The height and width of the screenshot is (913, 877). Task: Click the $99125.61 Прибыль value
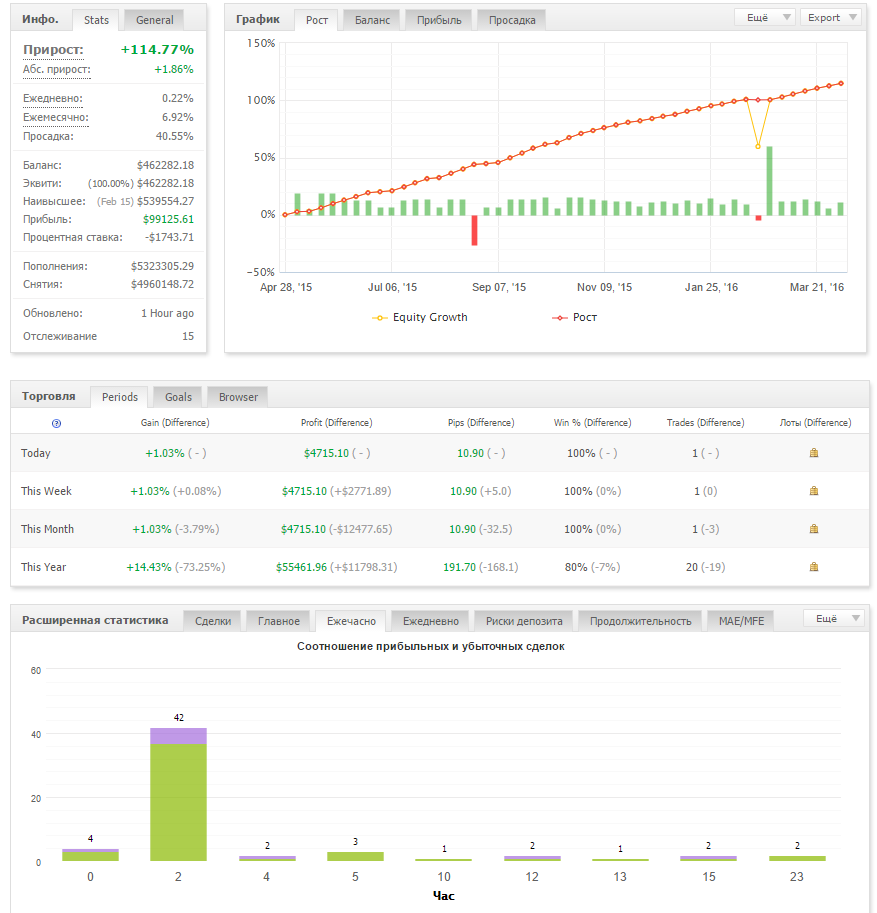pyautogui.click(x=168, y=220)
